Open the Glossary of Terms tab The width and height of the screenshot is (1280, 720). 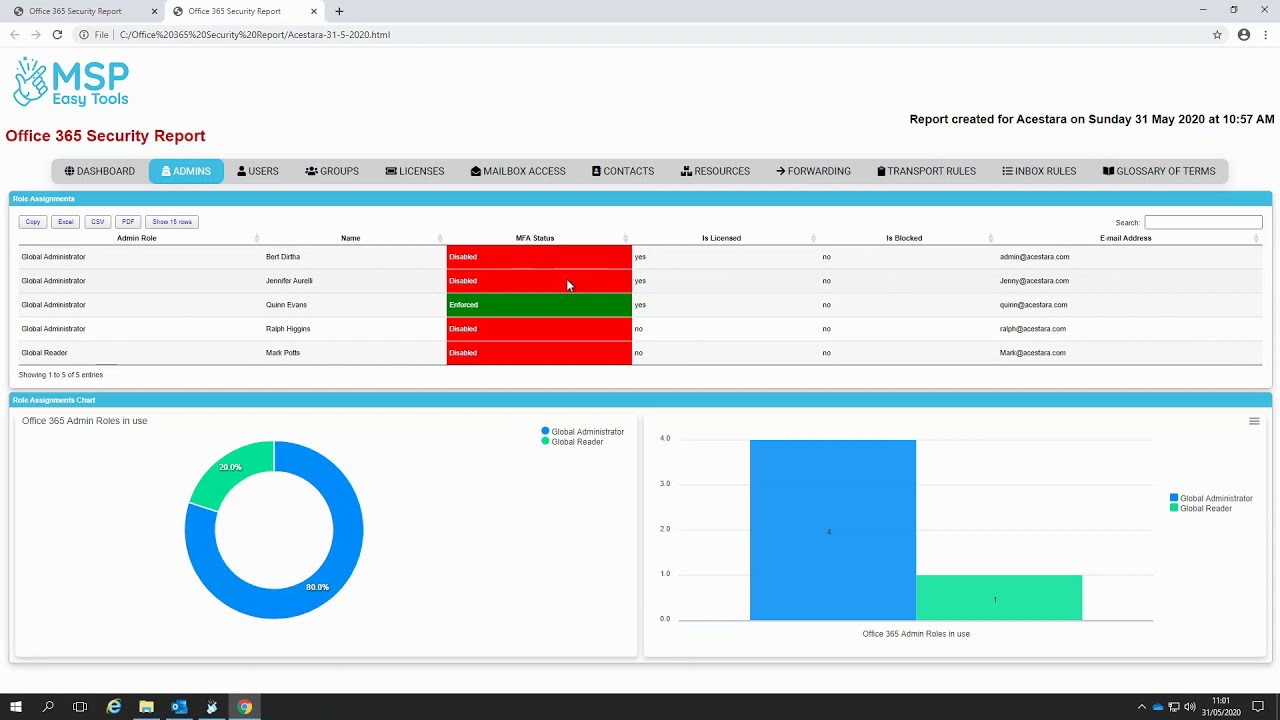click(1159, 171)
